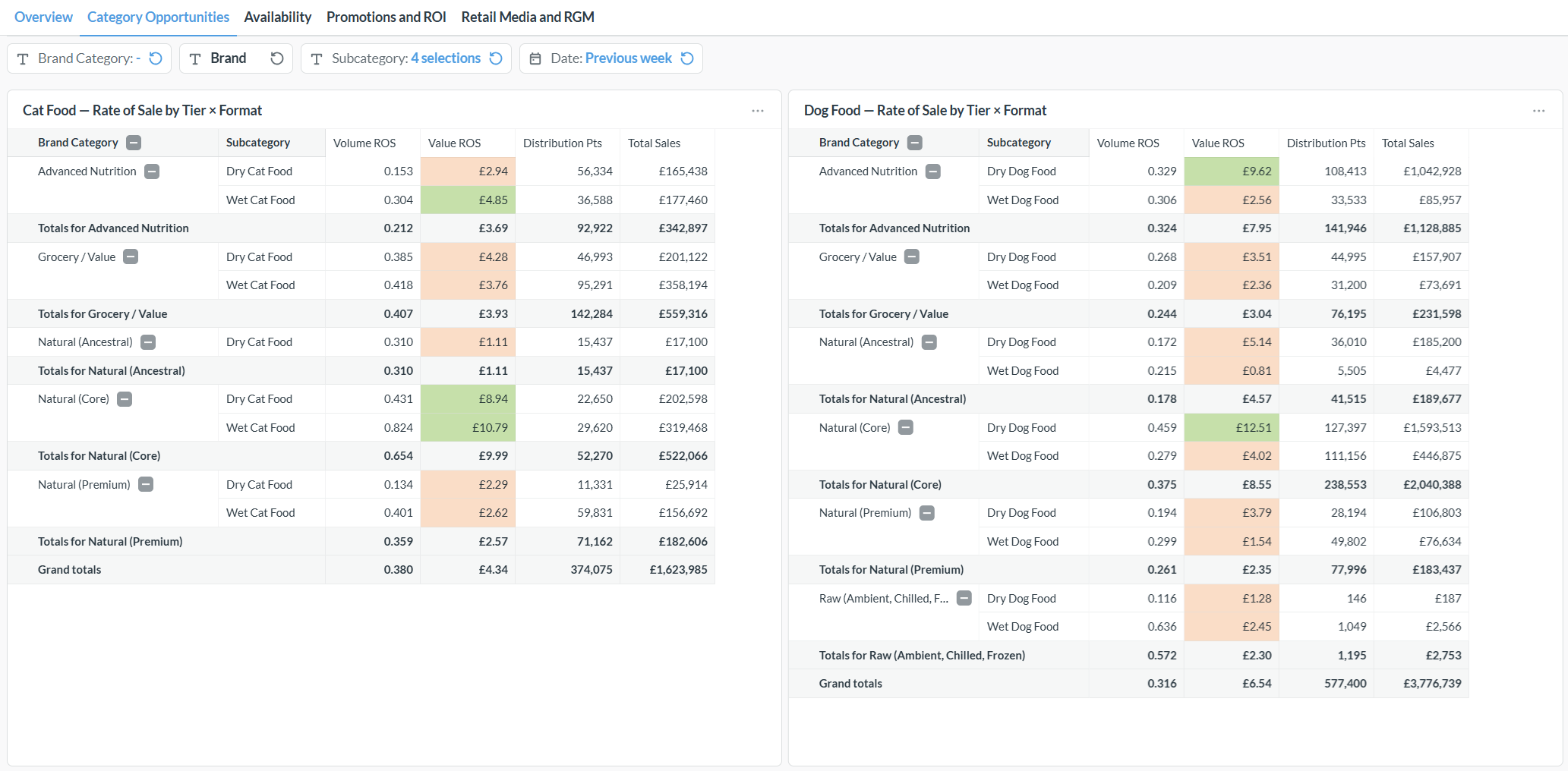Click the text icon in Brand filter
The width and height of the screenshot is (1568, 771).
coord(195,58)
